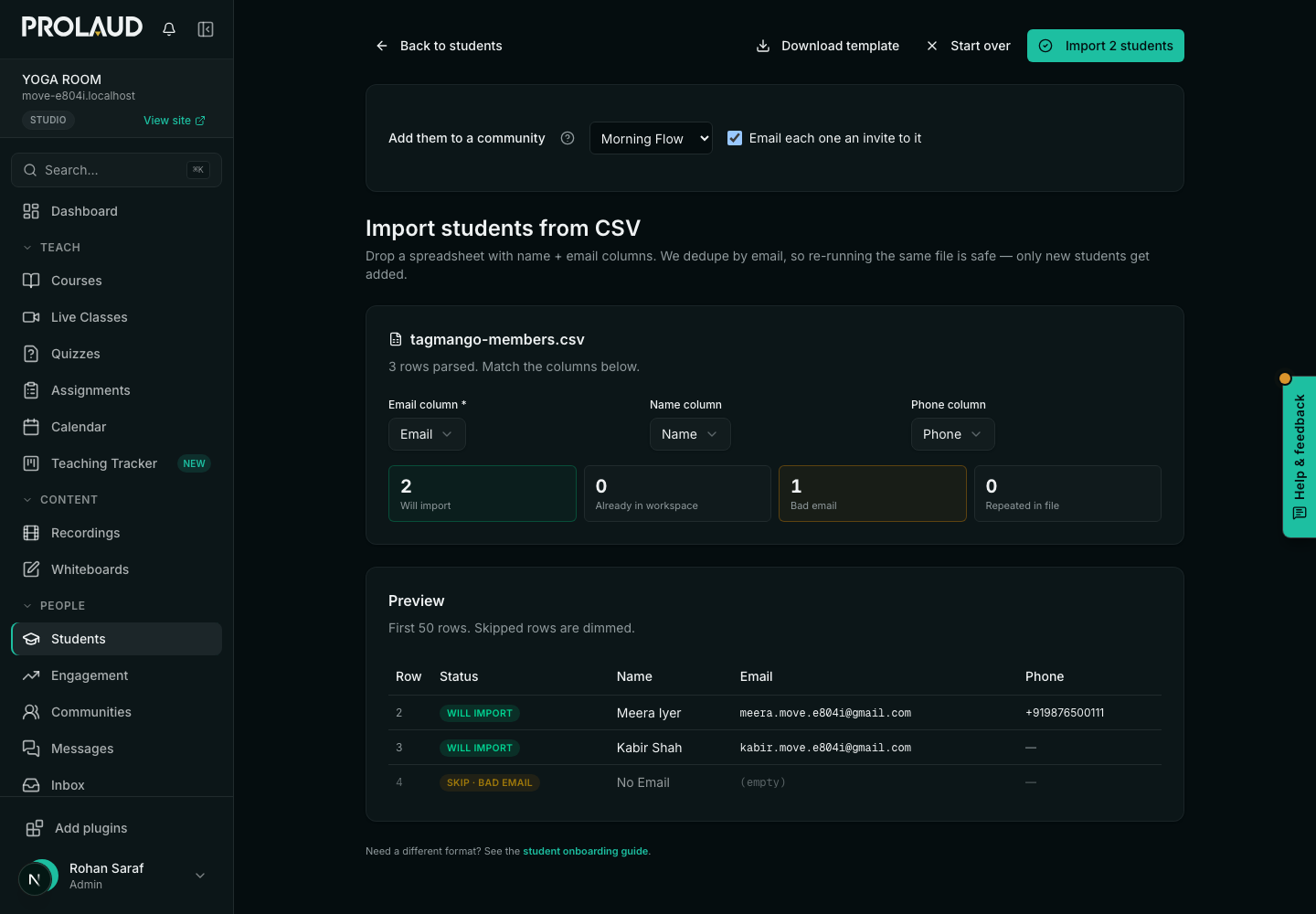Viewport: 1316px width, 914px height.
Task: Open the Help & feedback tab
Action: pyautogui.click(x=1300, y=457)
